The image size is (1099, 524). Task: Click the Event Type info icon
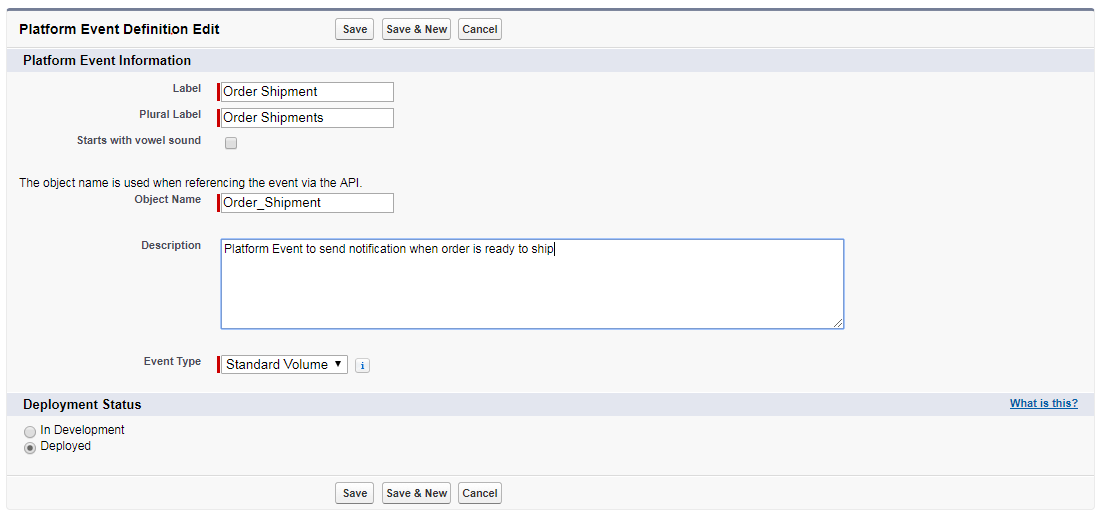tap(362, 365)
